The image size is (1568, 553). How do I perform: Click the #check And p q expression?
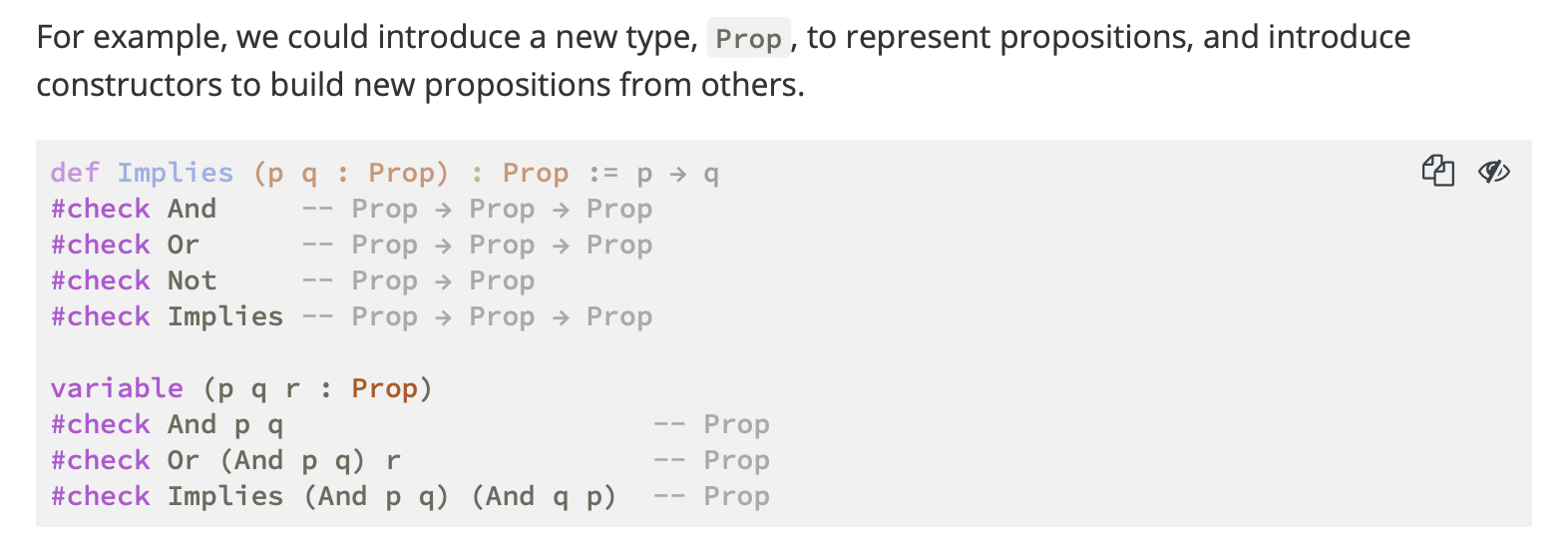[x=168, y=424]
